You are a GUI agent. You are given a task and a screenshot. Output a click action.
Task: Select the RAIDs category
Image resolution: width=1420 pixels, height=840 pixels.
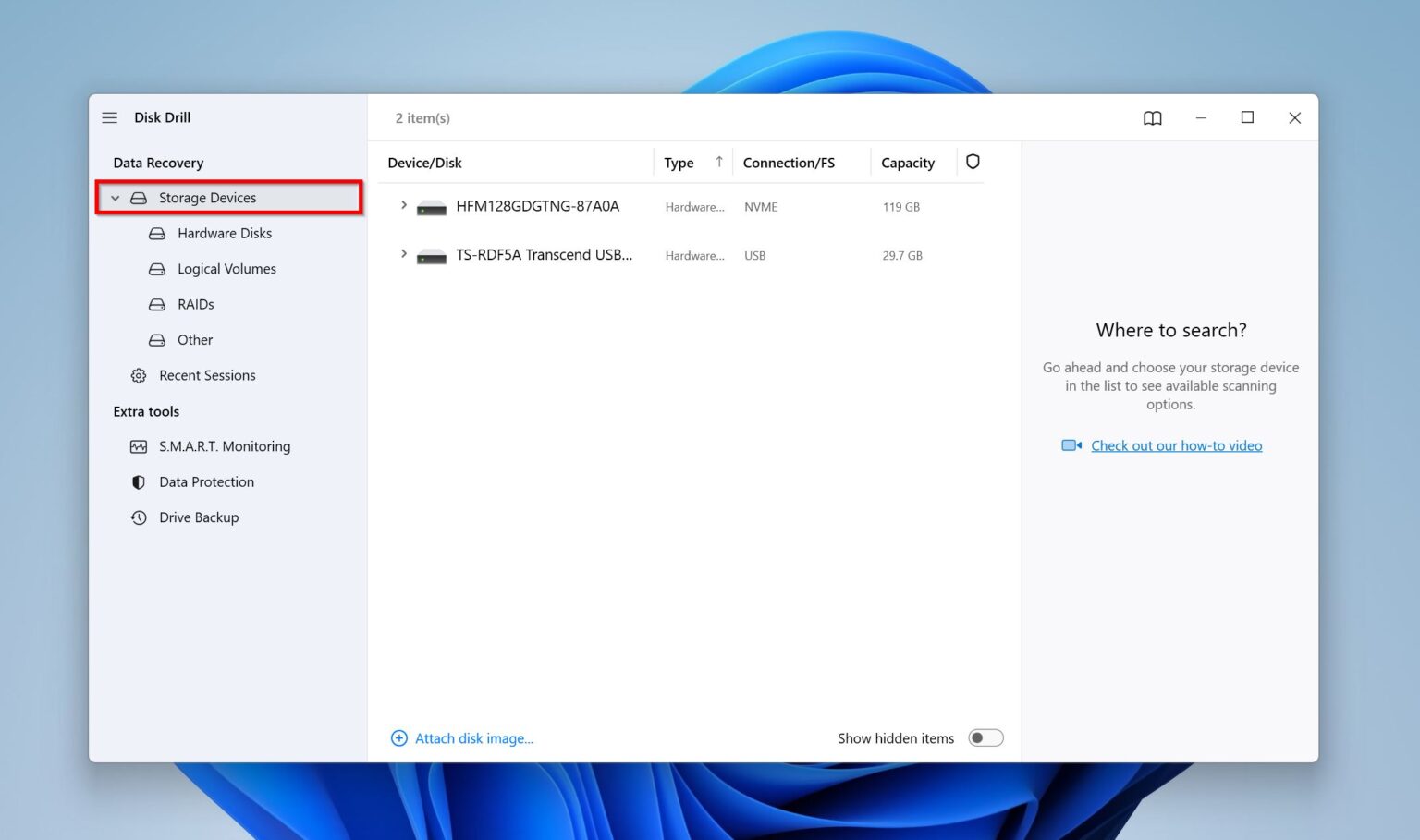click(195, 304)
